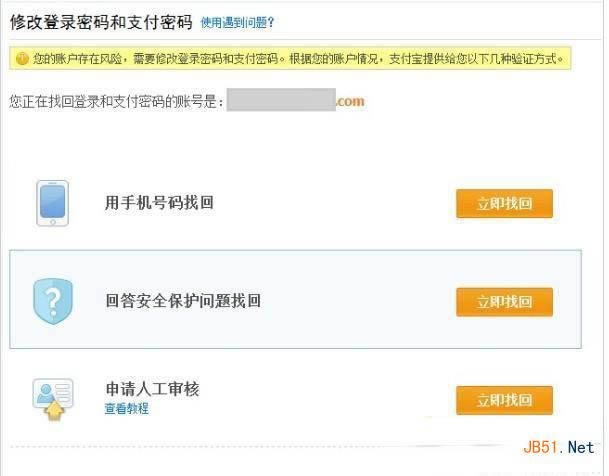Click the yellow warning icon in the notice

coord(22,59)
